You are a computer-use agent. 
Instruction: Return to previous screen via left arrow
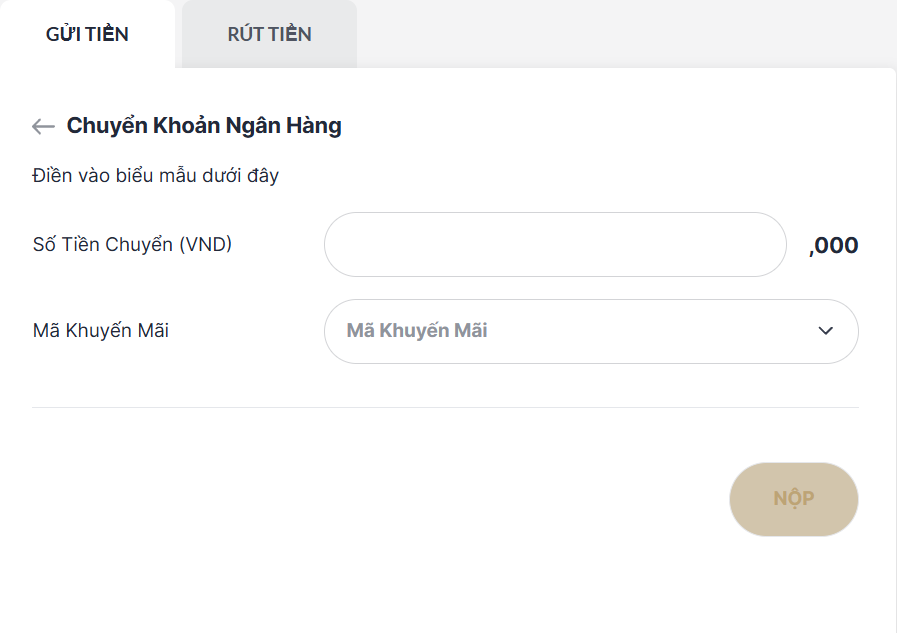pos(42,126)
